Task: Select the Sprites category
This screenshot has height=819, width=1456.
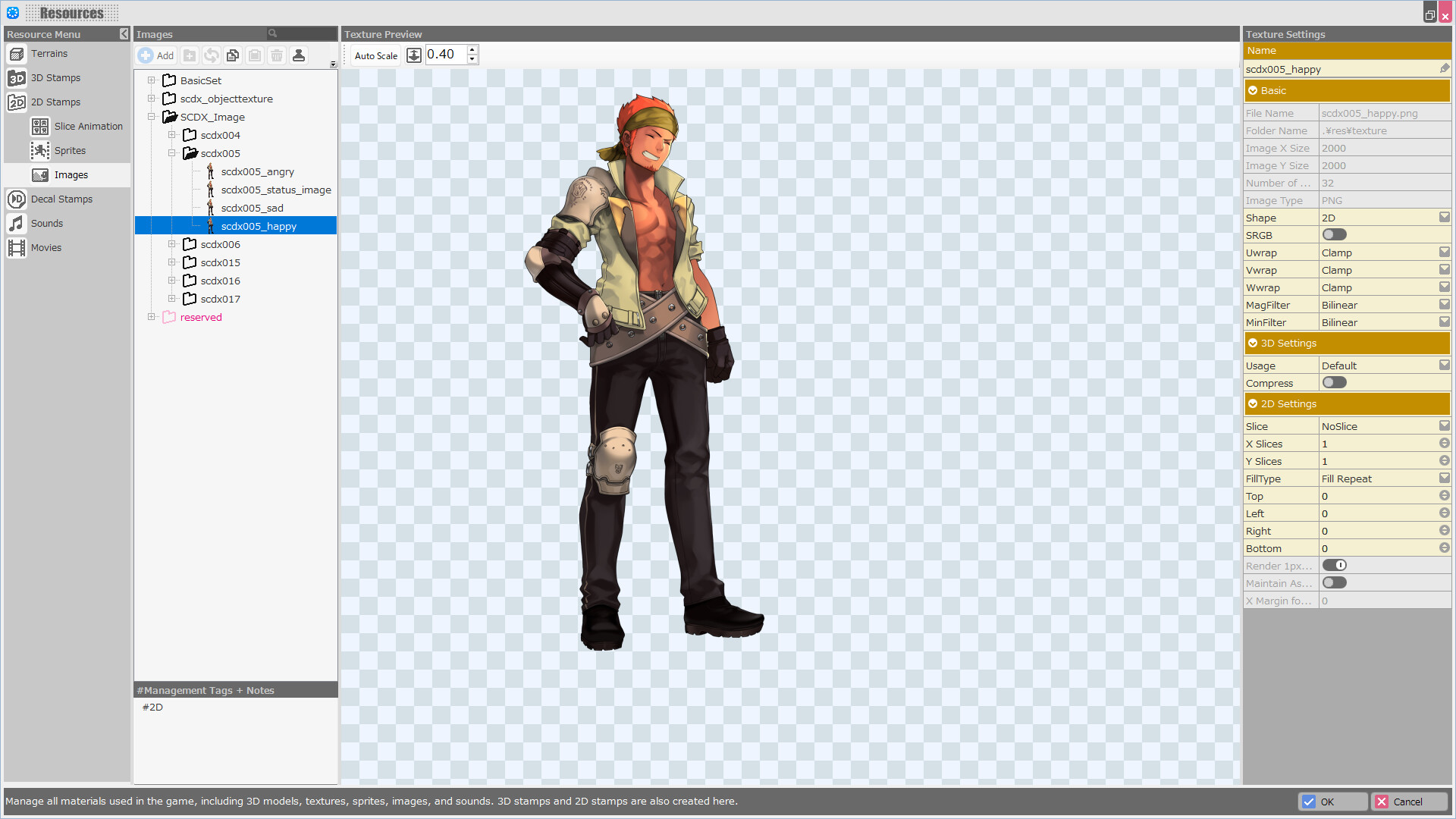Action: (71, 150)
